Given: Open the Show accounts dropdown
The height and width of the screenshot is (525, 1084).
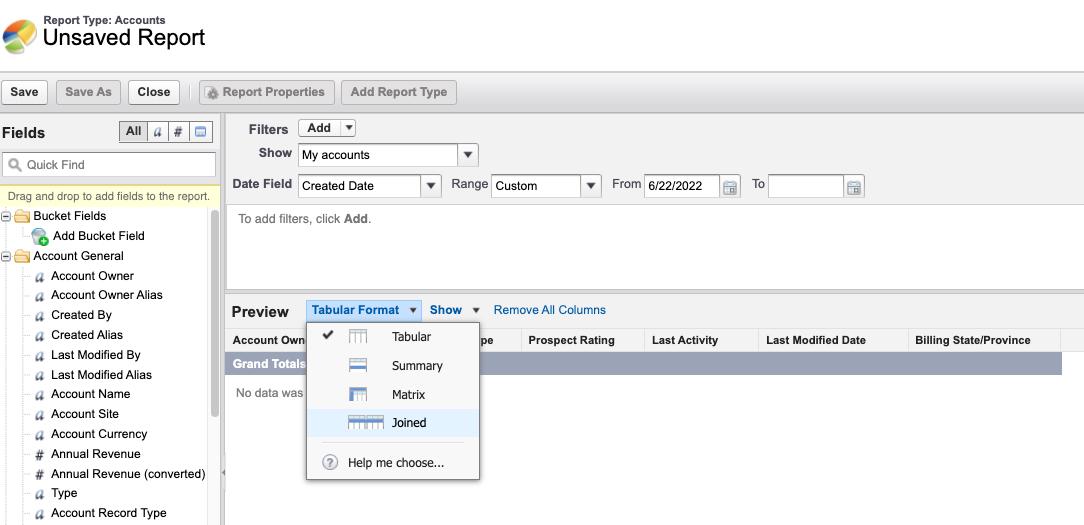Looking at the screenshot, I should point(467,155).
